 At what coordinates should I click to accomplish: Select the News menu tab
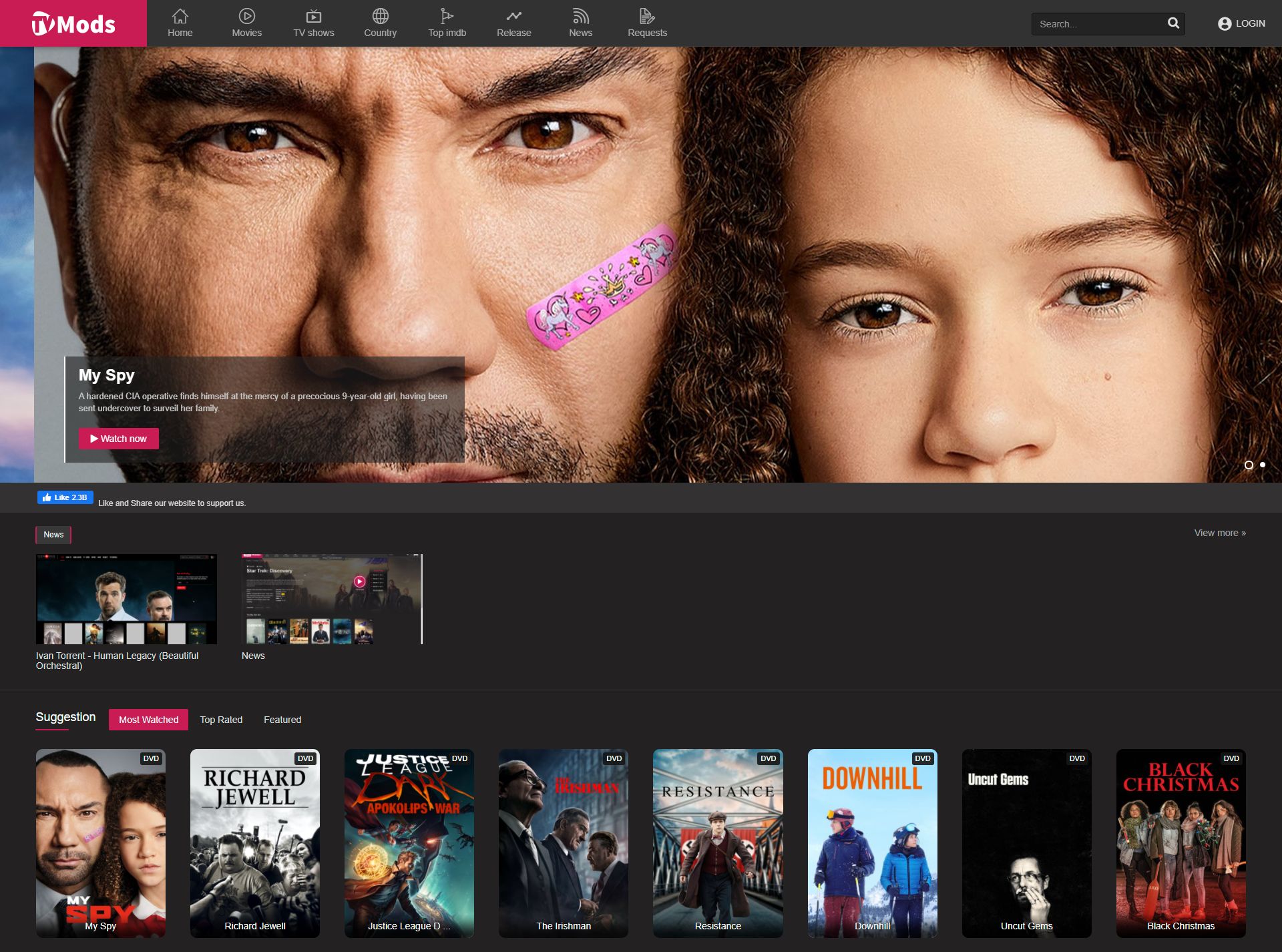(579, 22)
